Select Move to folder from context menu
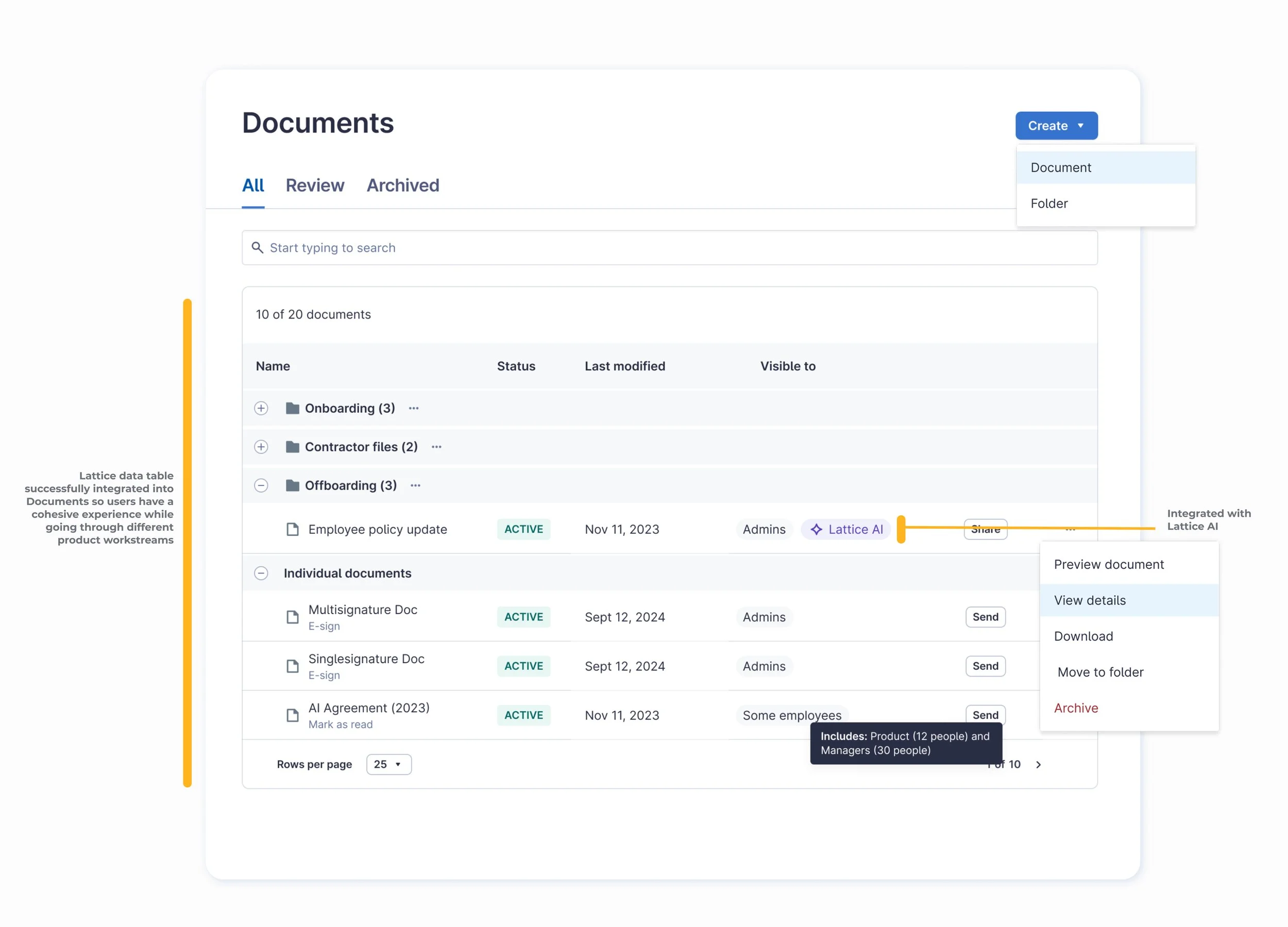The width and height of the screenshot is (1288, 927). [x=1129, y=672]
